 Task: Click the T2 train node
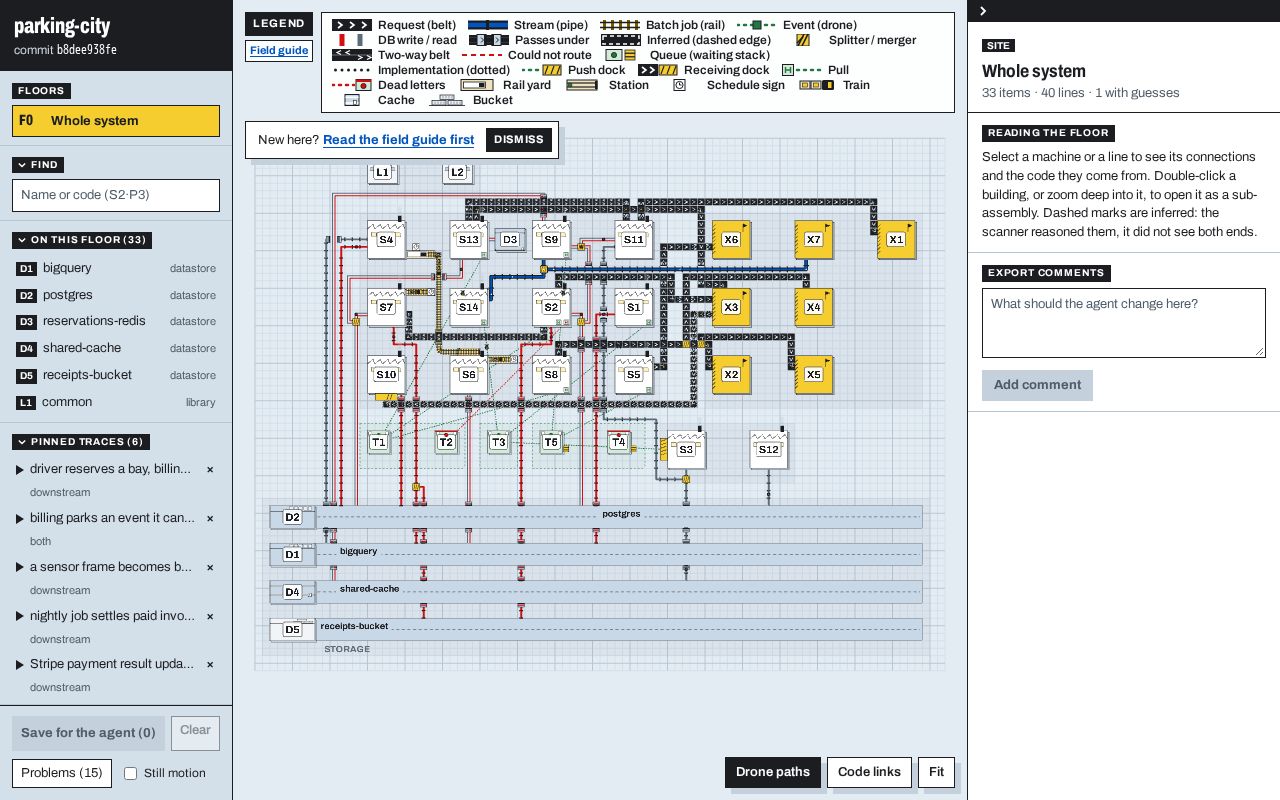click(x=446, y=442)
